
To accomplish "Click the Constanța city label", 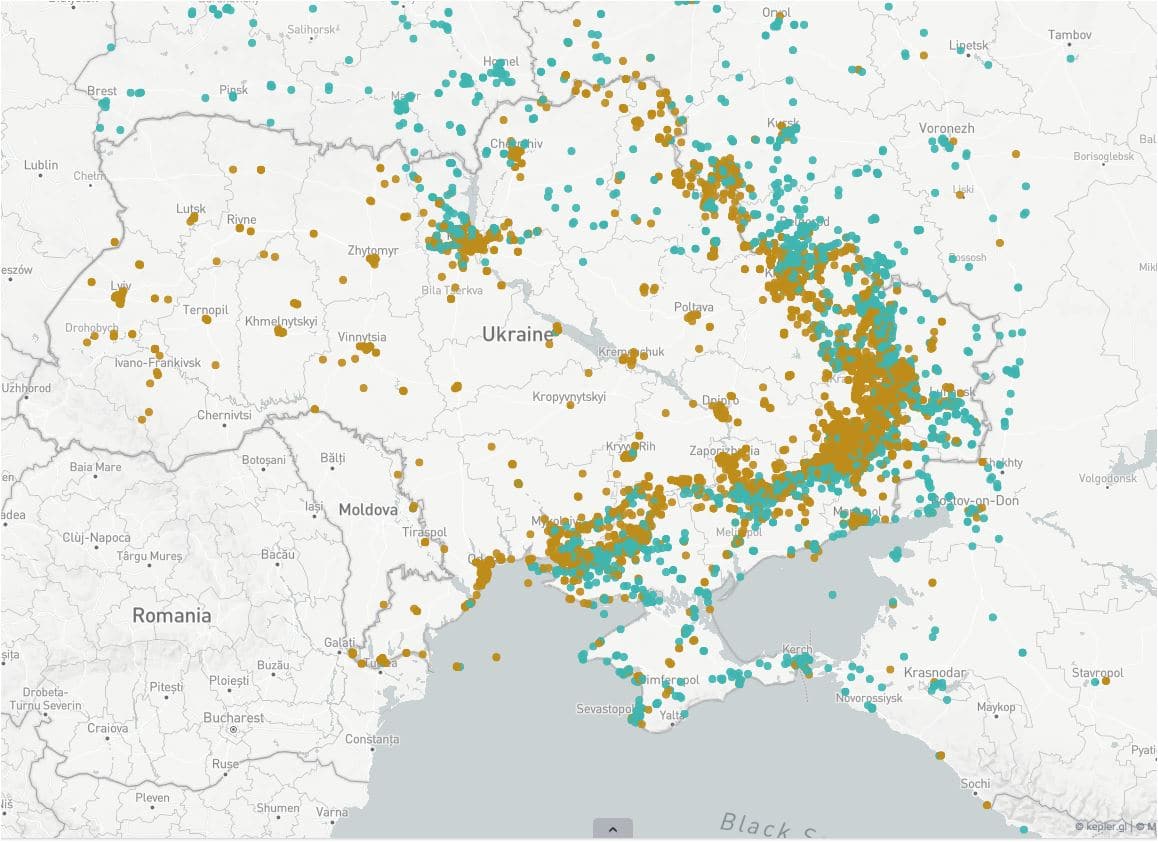I will point(371,740).
